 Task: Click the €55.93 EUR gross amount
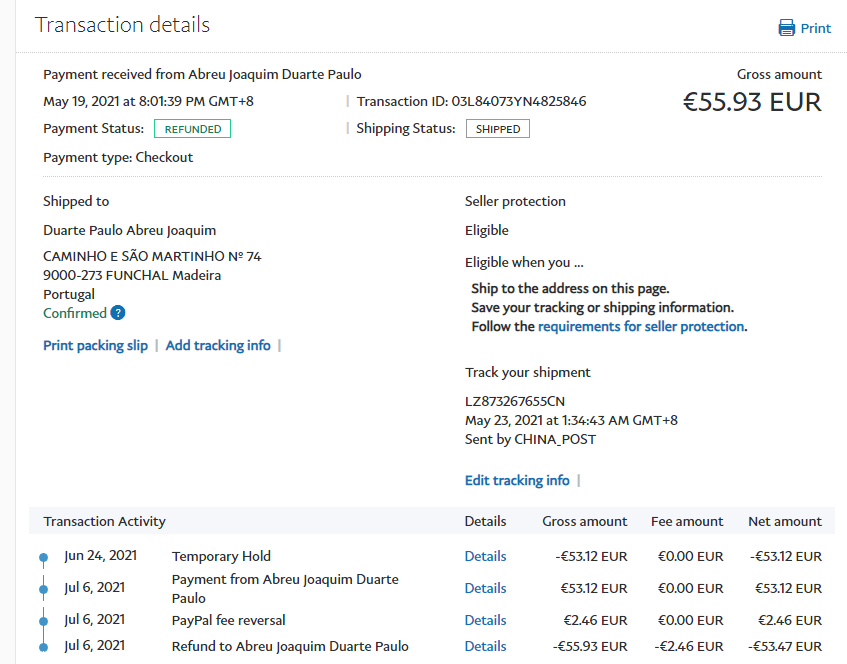tap(752, 102)
